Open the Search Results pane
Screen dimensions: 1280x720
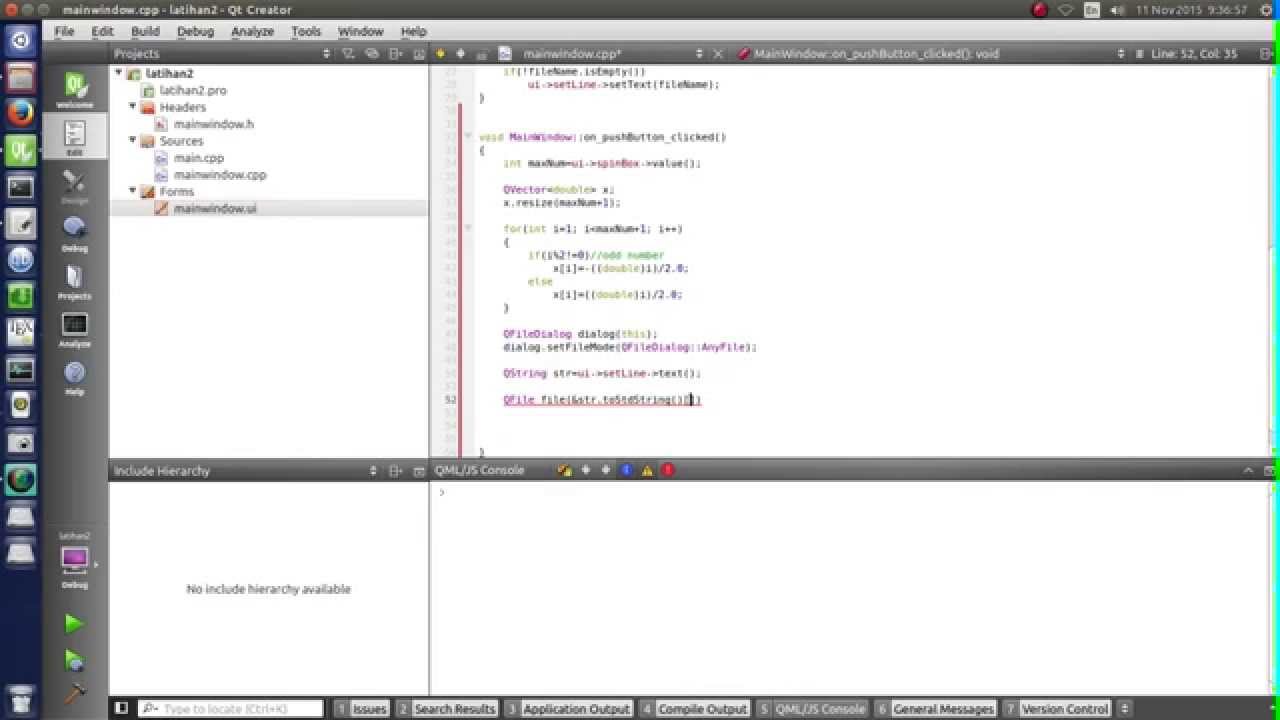coord(455,708)
